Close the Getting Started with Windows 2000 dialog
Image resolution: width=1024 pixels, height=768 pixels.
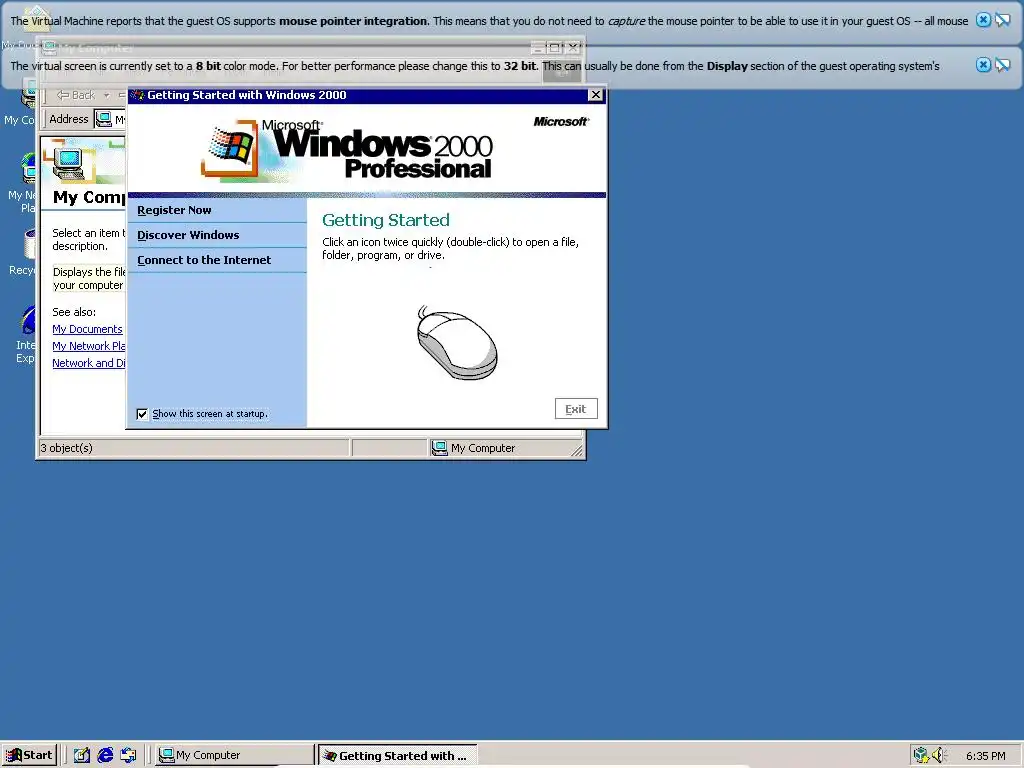pyautogui.click(x=596, y=95)
